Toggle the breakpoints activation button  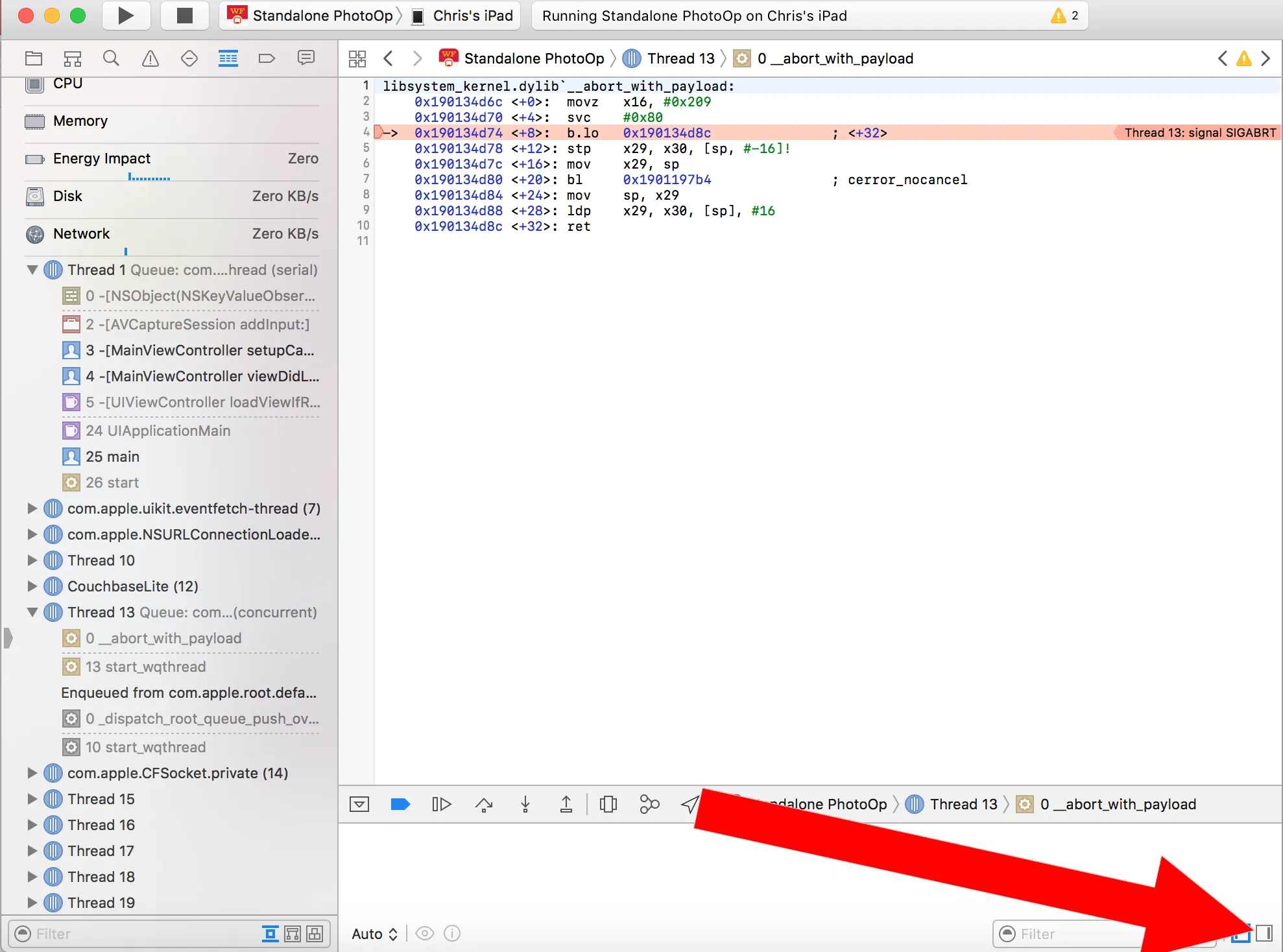click(400, 804)
